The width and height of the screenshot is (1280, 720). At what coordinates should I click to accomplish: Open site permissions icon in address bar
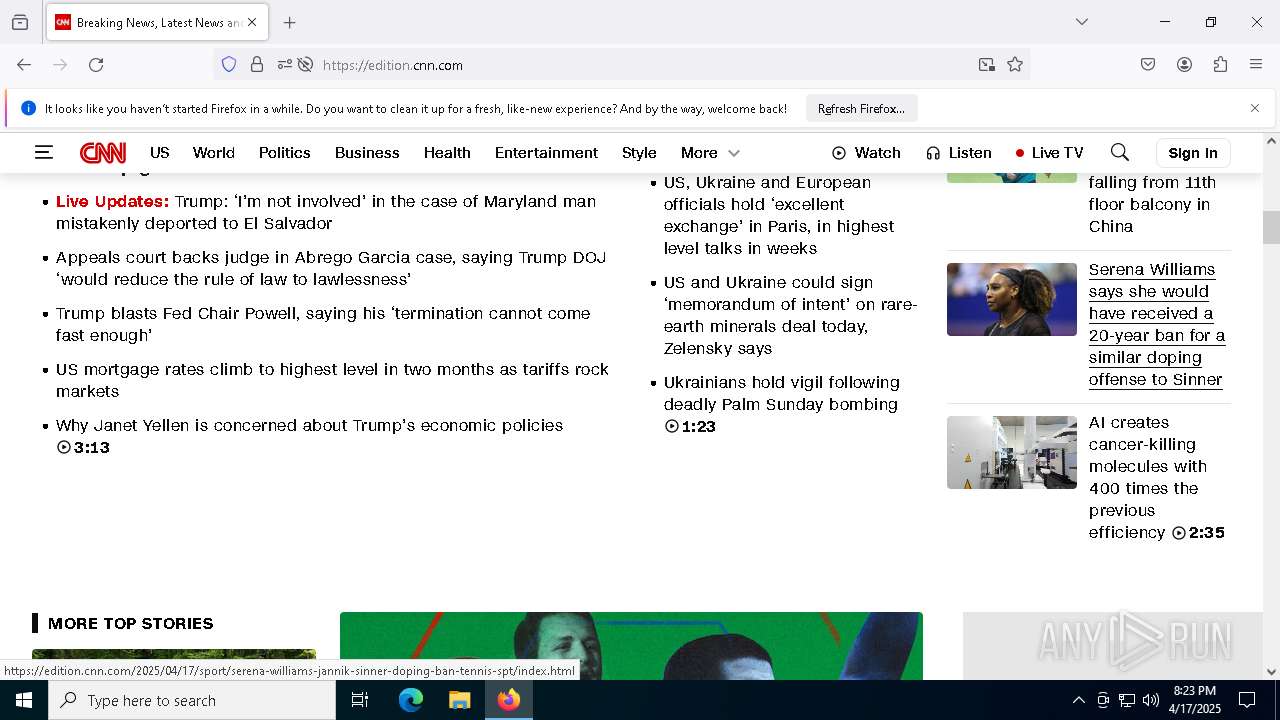click(x=285, y=65)
